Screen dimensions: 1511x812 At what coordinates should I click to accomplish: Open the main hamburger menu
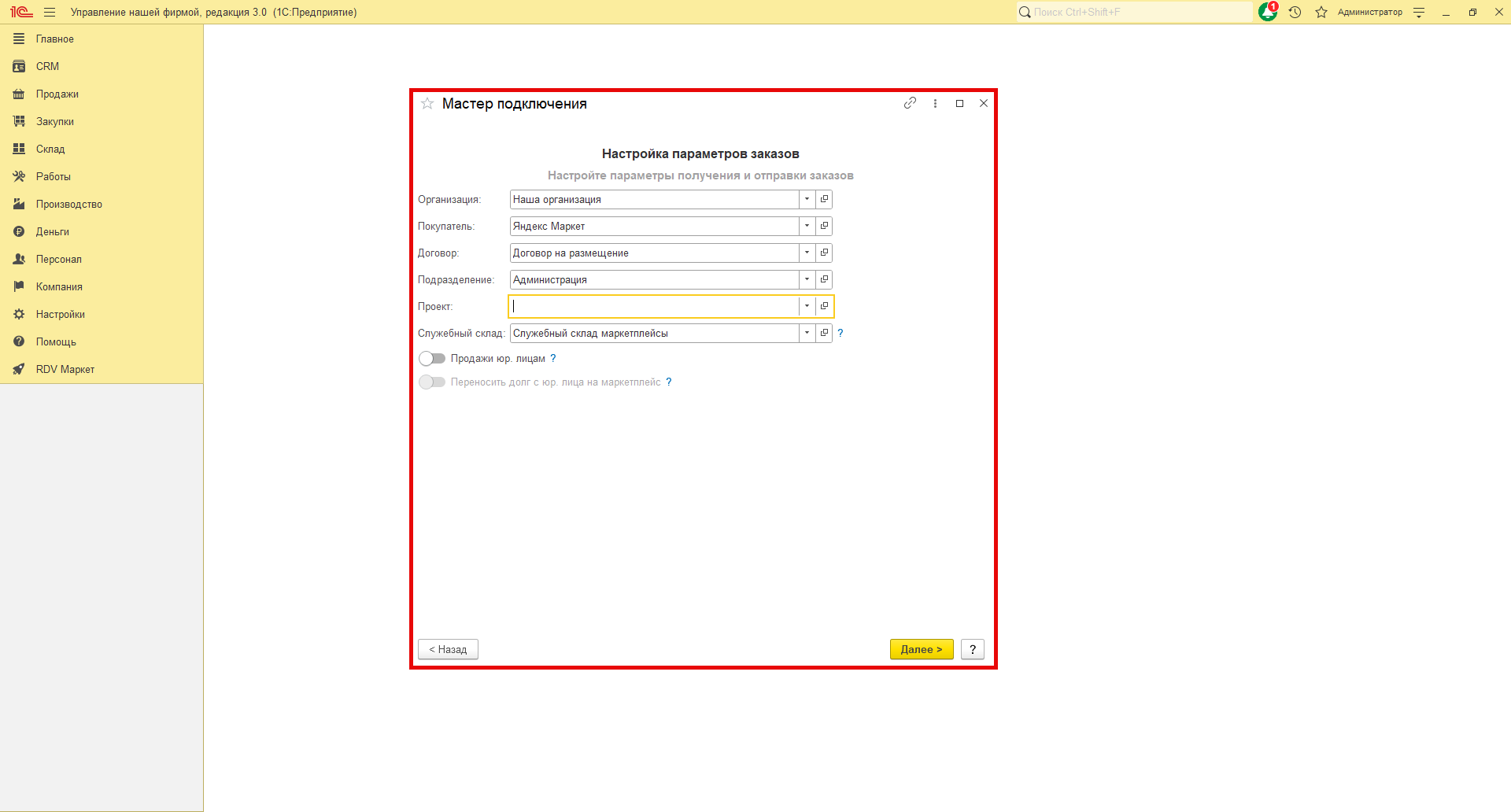coord(50,12)
